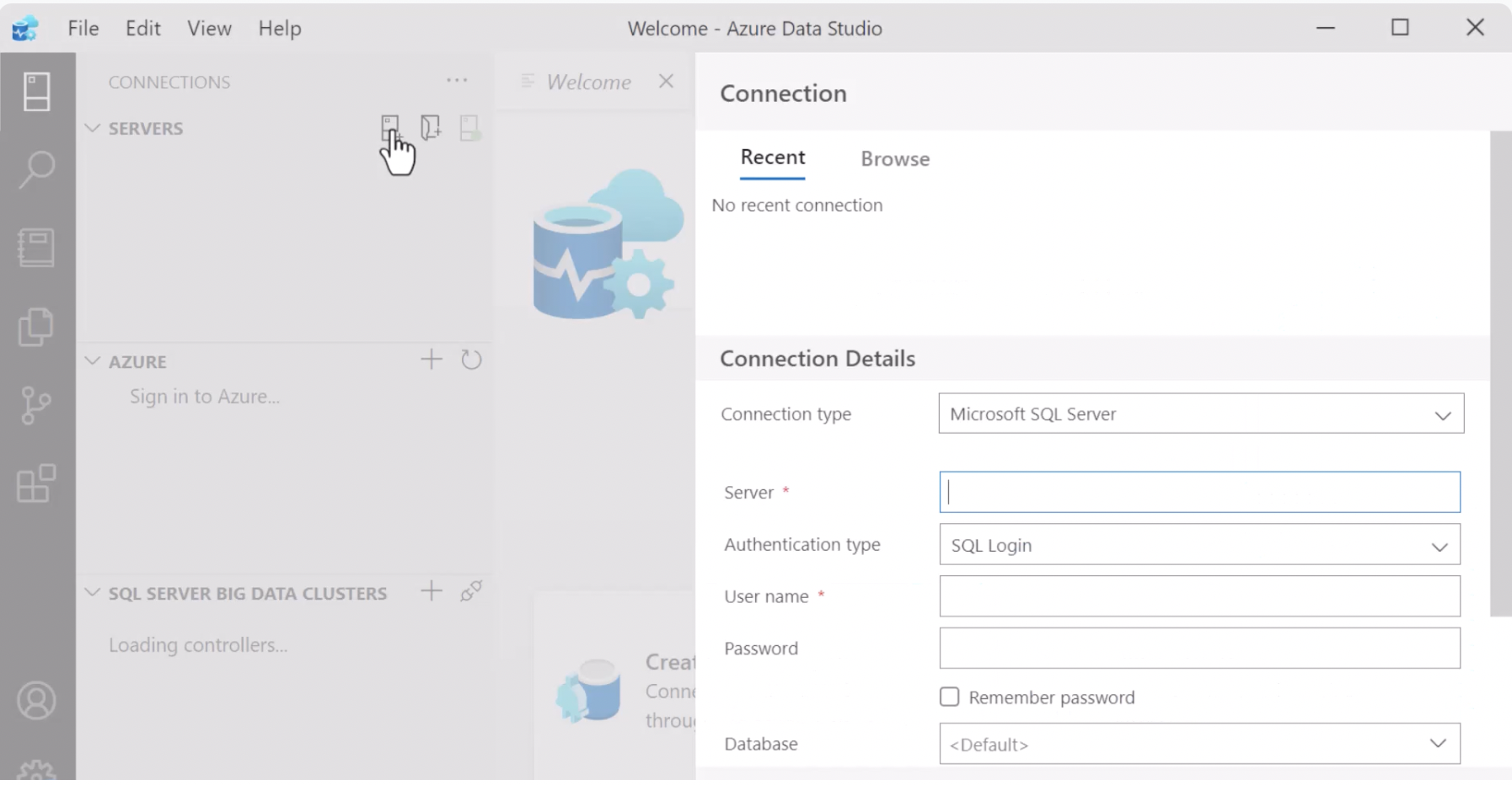Switch to the Browse tab in Connection

click(x=895, y=158)
